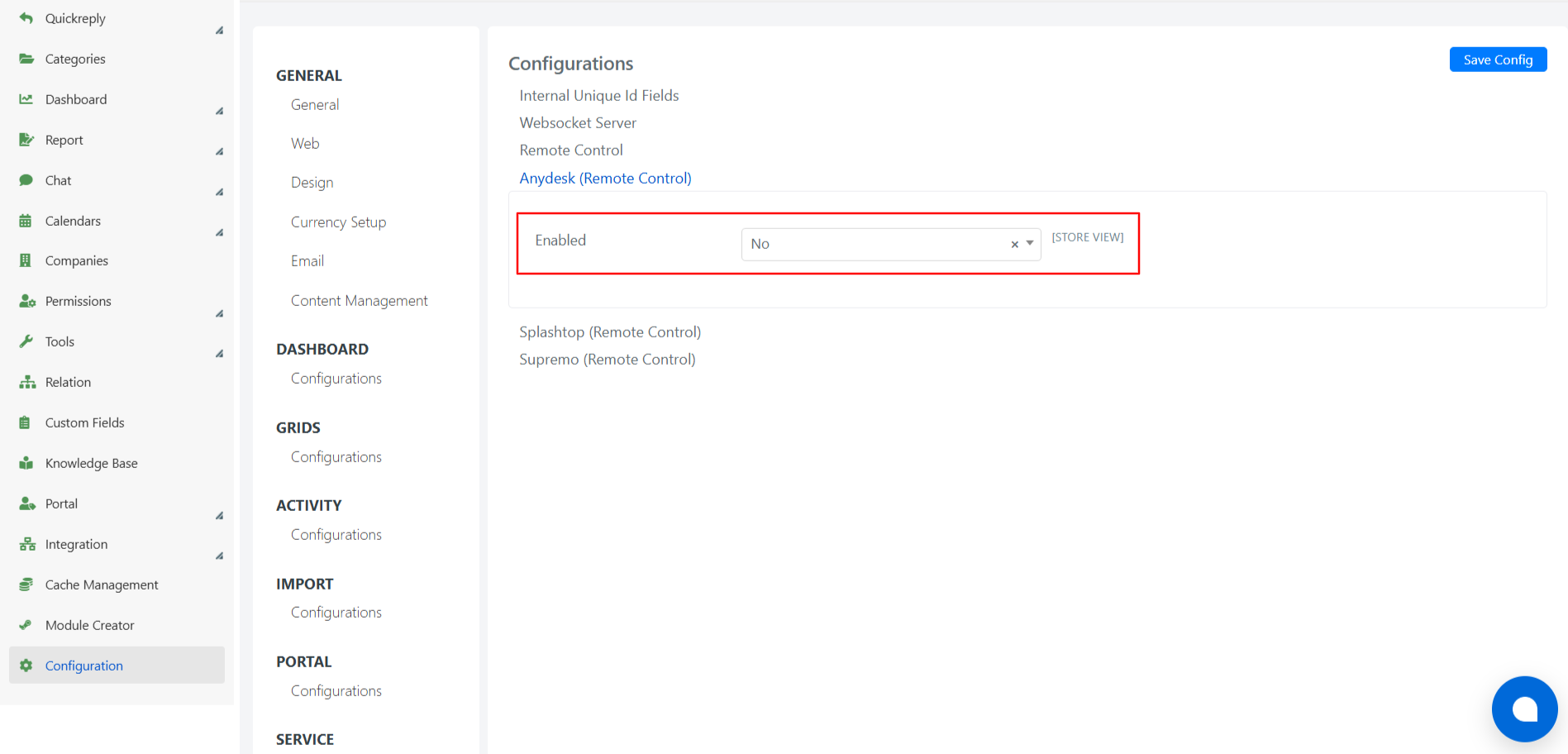Open Configurations under ACTIVITY
This screenshot has height=754, width=1568.
[x=336, y=535]
